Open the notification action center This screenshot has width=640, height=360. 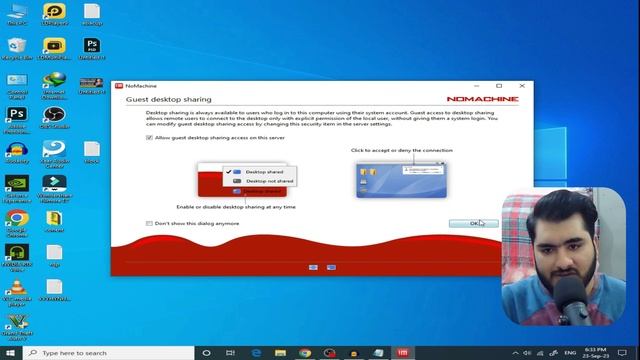pos(622,353)
